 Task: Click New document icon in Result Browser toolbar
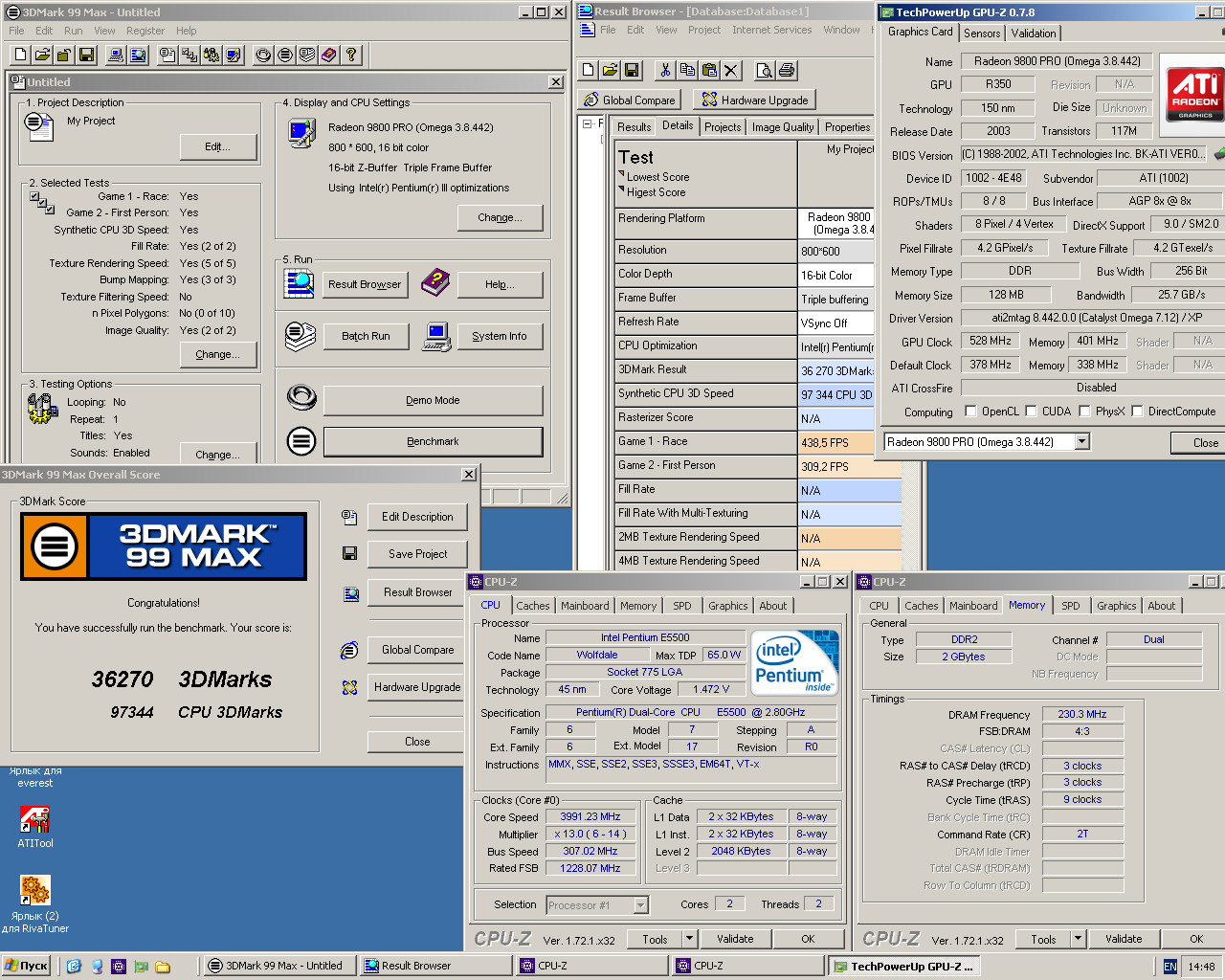[x=589, y=70]
